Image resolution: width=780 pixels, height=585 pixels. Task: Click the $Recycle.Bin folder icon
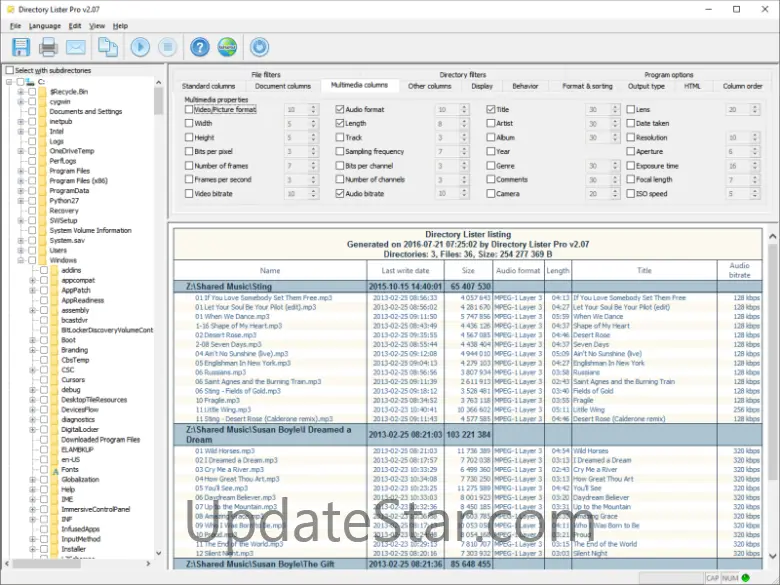coord(42,92)
